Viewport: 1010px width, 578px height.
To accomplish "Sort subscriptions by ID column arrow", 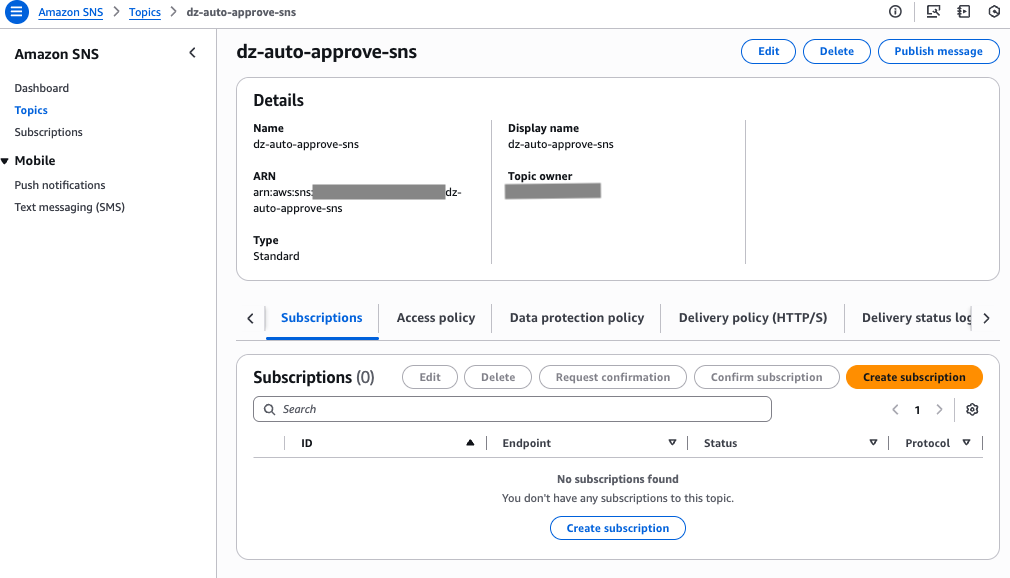I will pos(470,443).
